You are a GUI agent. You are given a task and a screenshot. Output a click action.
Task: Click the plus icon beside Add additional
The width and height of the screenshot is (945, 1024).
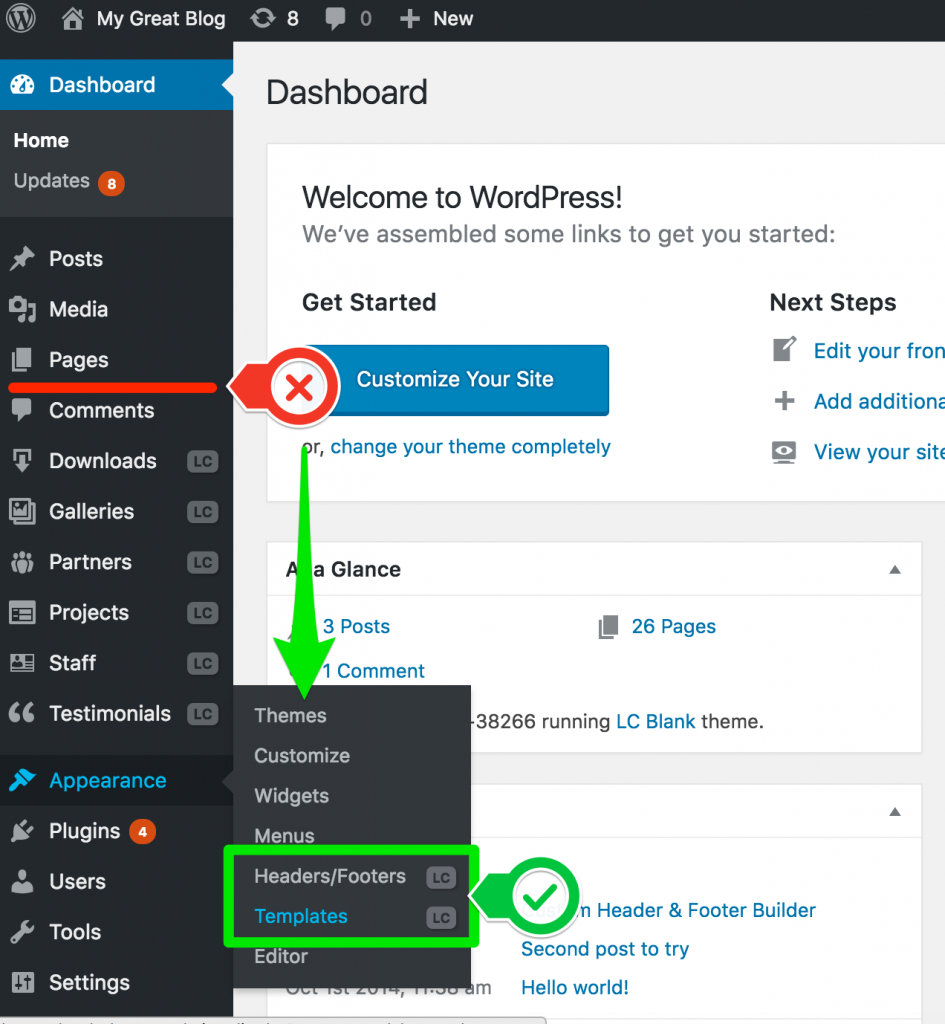click(x=784, y=400)
